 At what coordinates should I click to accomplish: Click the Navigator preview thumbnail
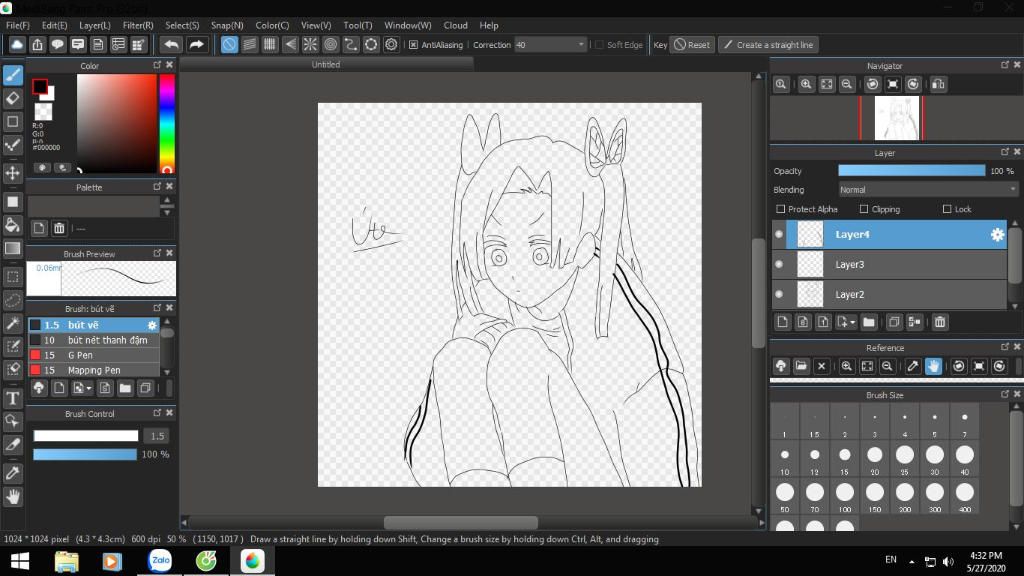896,118
